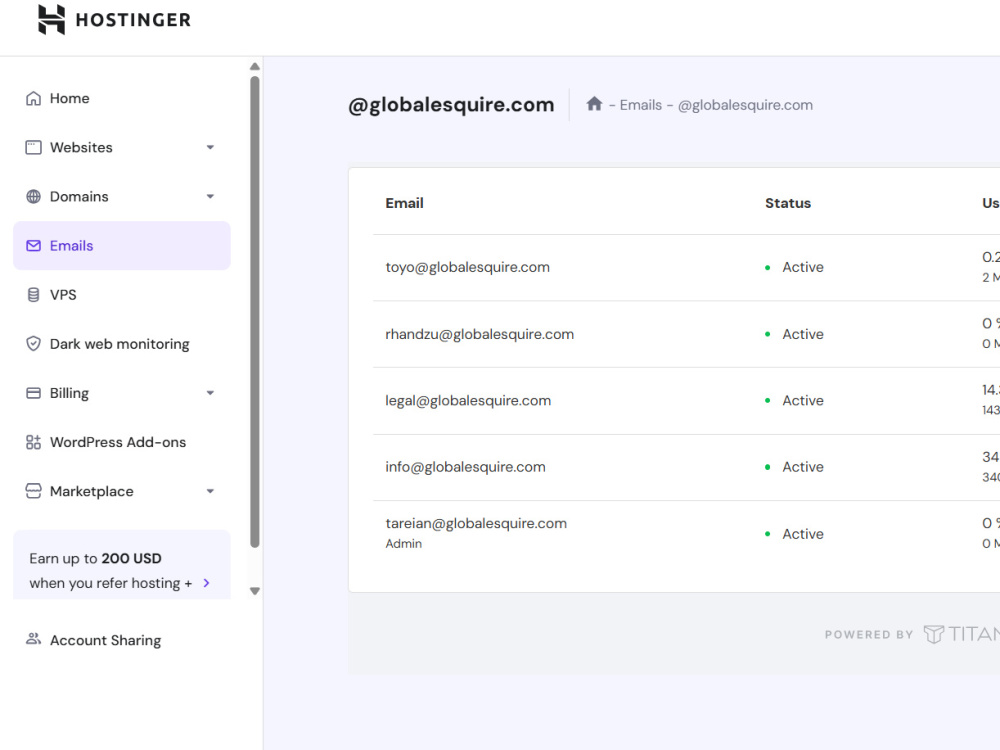Click the Admin label under tareian
Viewport: 1000px width, 750px height.
point(403,543)
